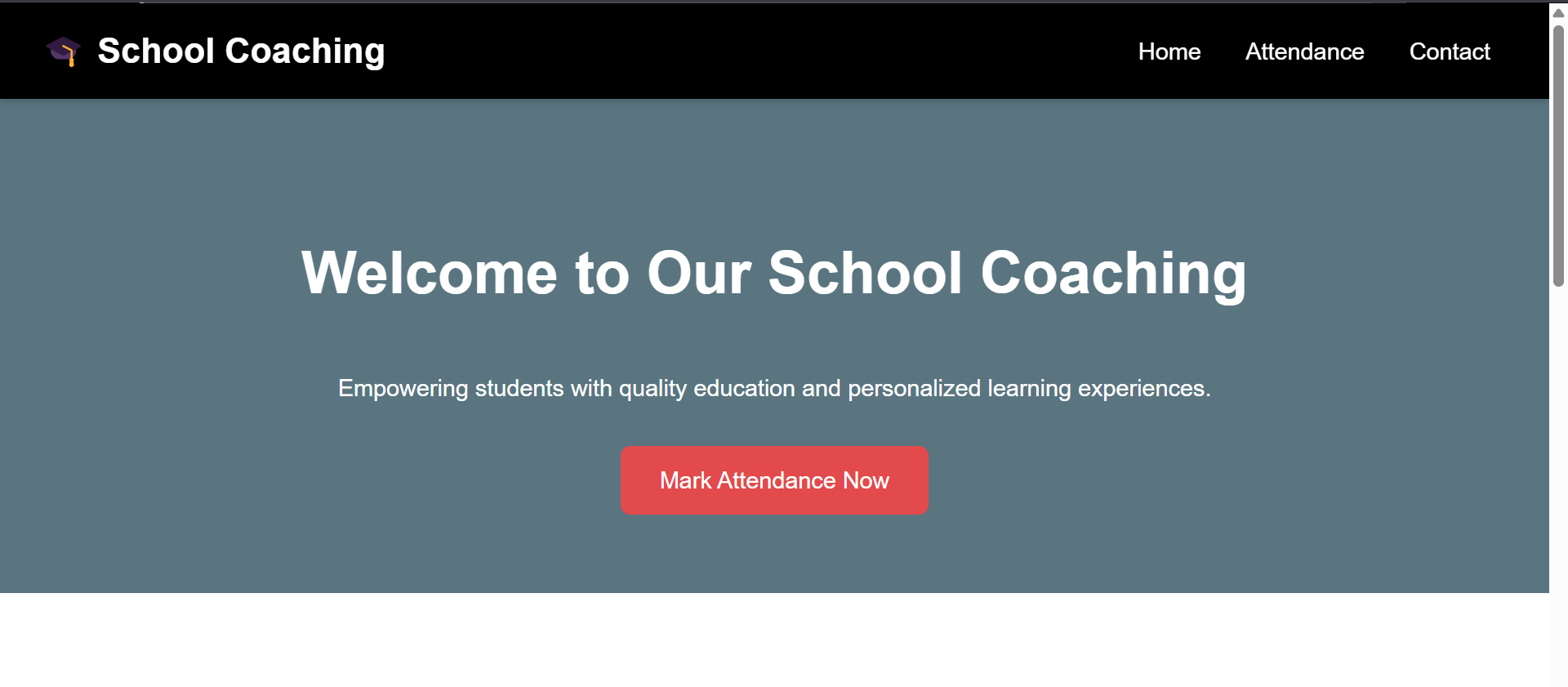Click the graduation cap logo icon

pyautogui.click(x=63, y=51)
